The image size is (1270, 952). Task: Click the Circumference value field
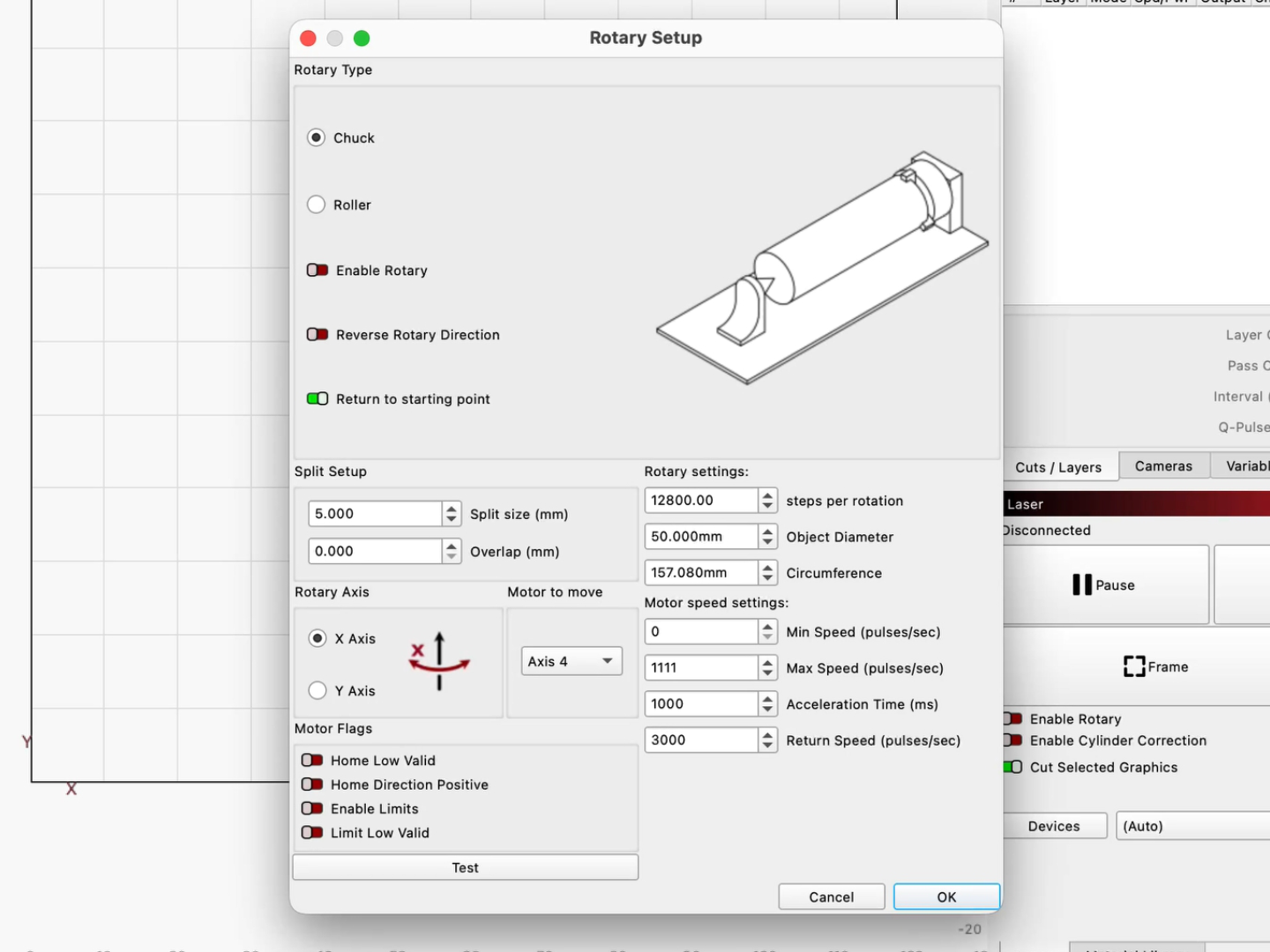tap(701, 572)
